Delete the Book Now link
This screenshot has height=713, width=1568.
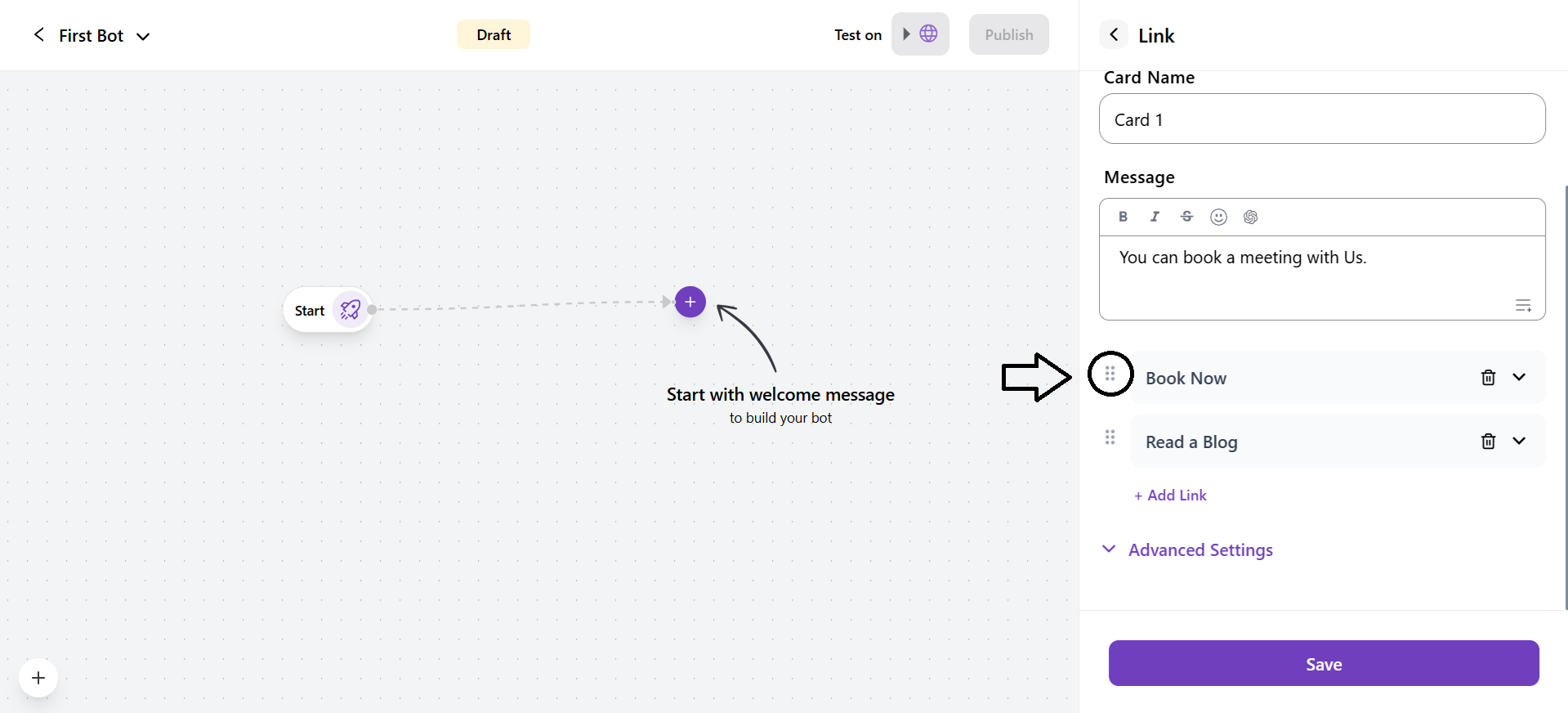coord(1488,377)
